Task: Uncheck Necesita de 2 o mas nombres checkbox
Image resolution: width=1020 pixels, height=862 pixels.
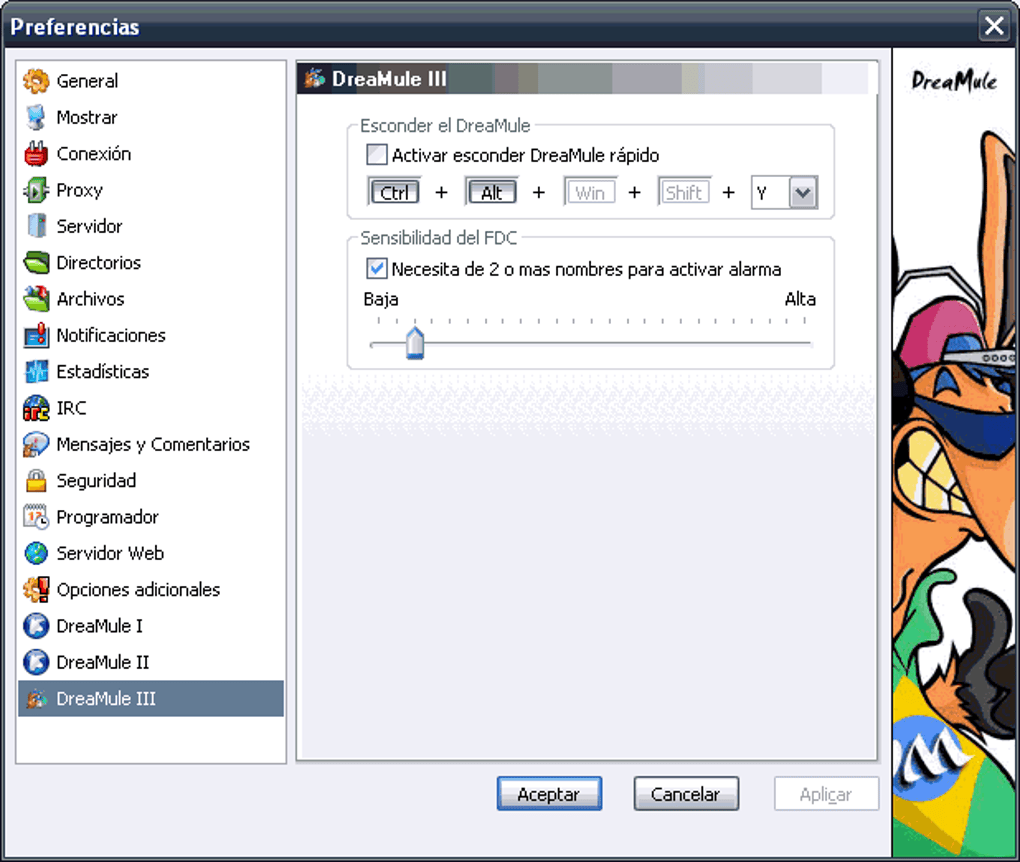Action: 377,269
